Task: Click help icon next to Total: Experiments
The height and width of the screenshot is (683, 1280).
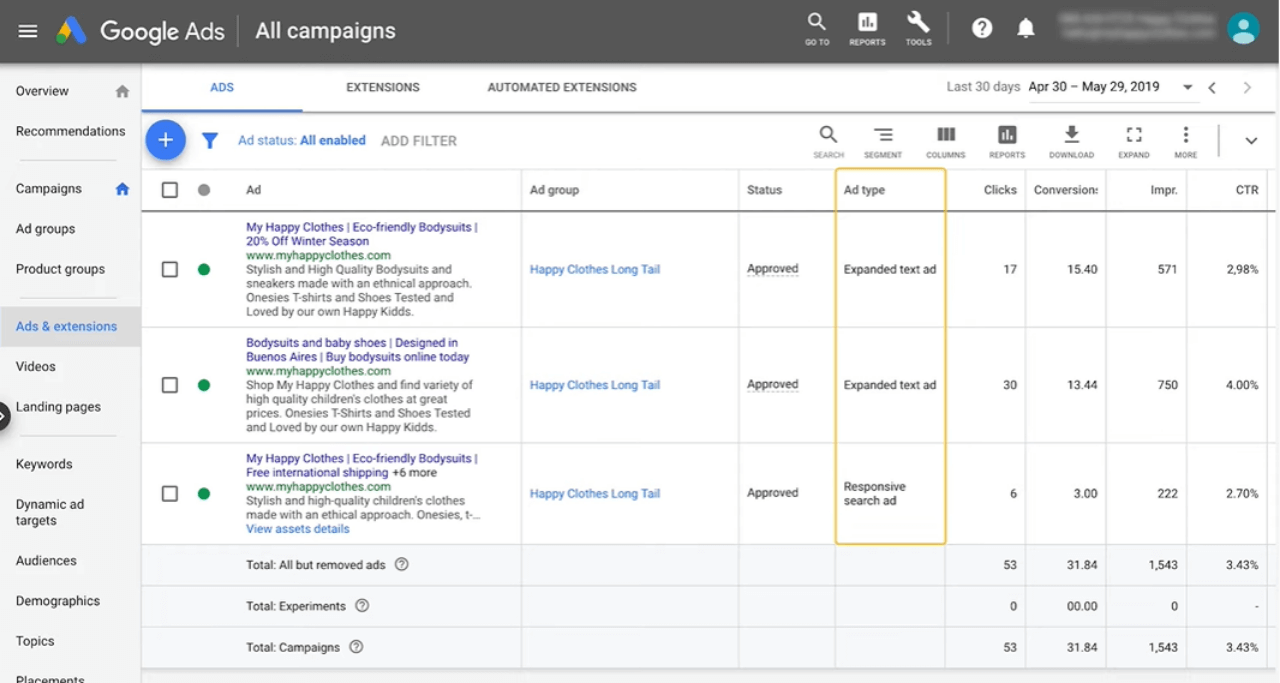Action: coord(362,606)
